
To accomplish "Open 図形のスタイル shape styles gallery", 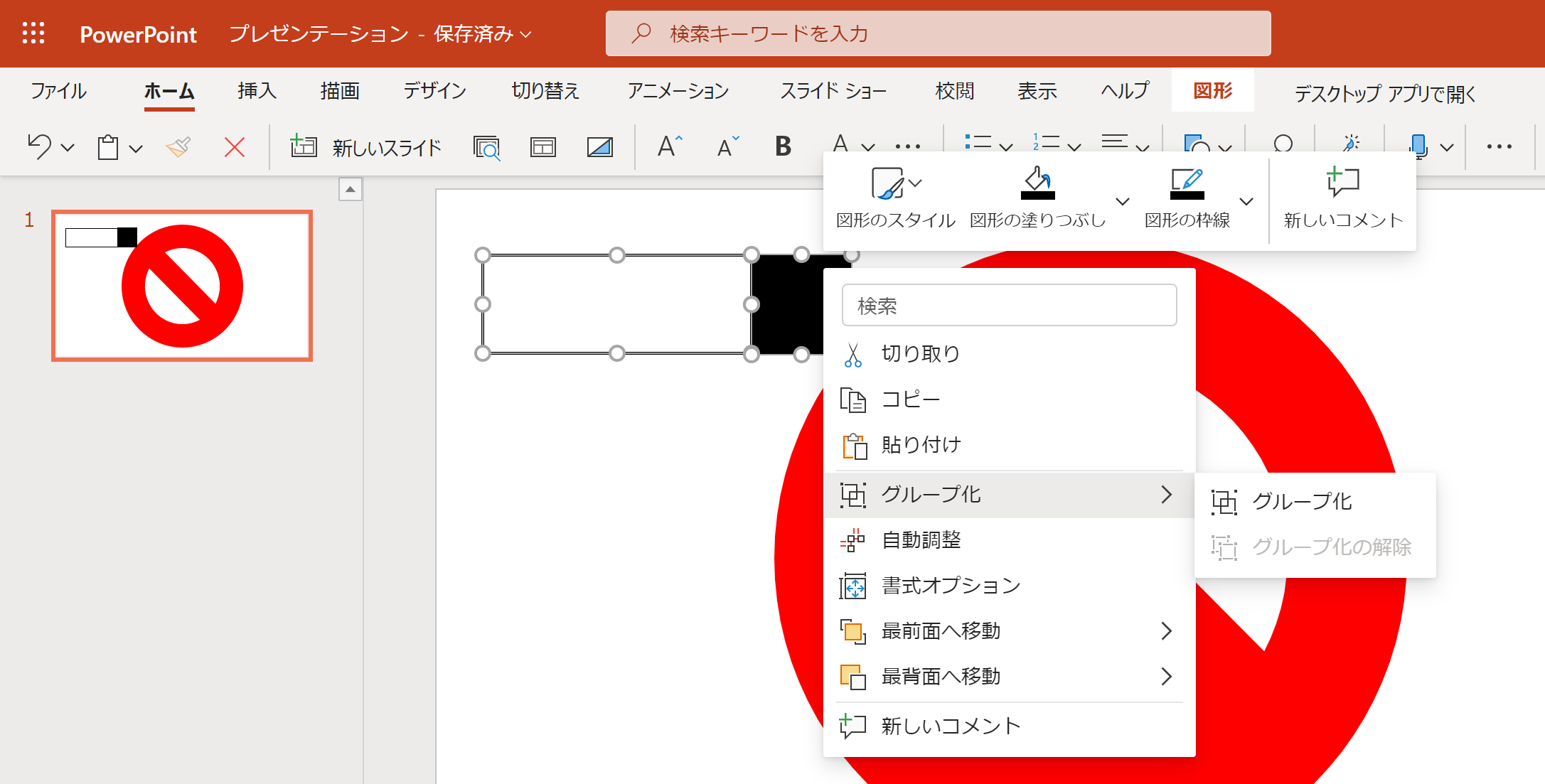I will (896, 199).
